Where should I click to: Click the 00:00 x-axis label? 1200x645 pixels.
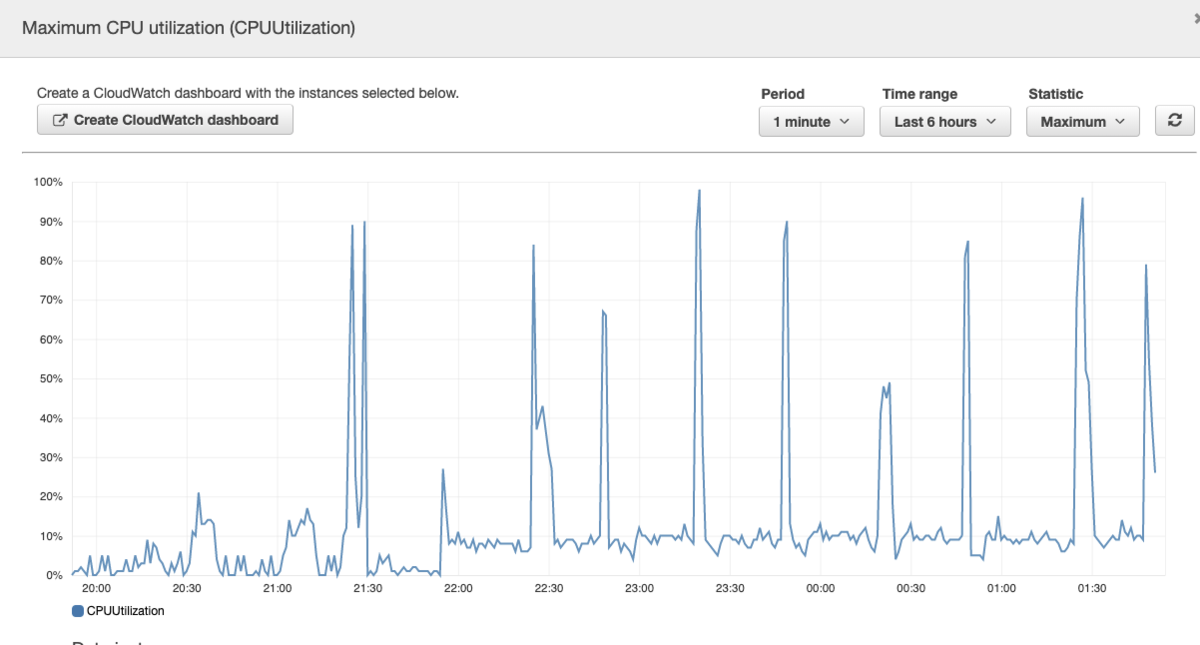[820, 588]
